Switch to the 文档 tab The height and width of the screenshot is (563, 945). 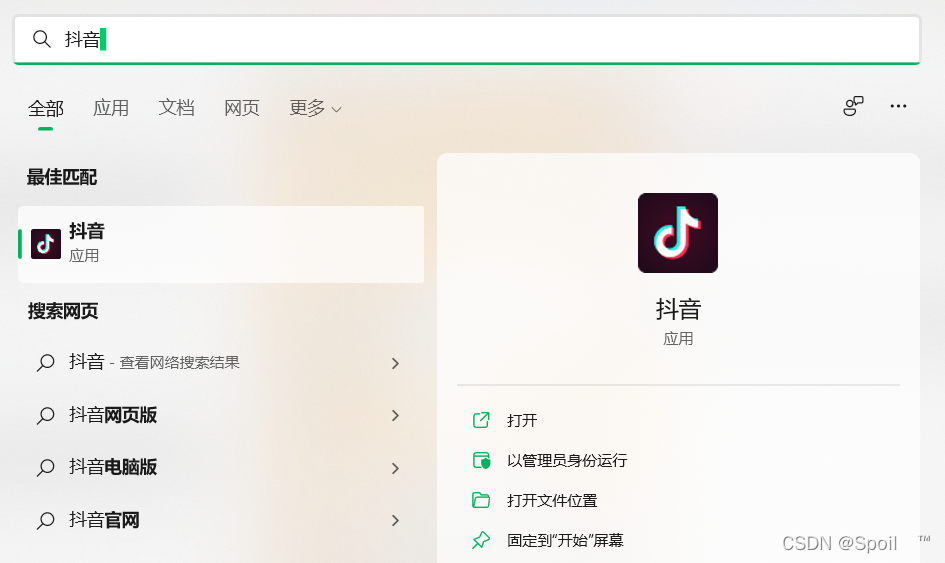click(x=177, y=108)
